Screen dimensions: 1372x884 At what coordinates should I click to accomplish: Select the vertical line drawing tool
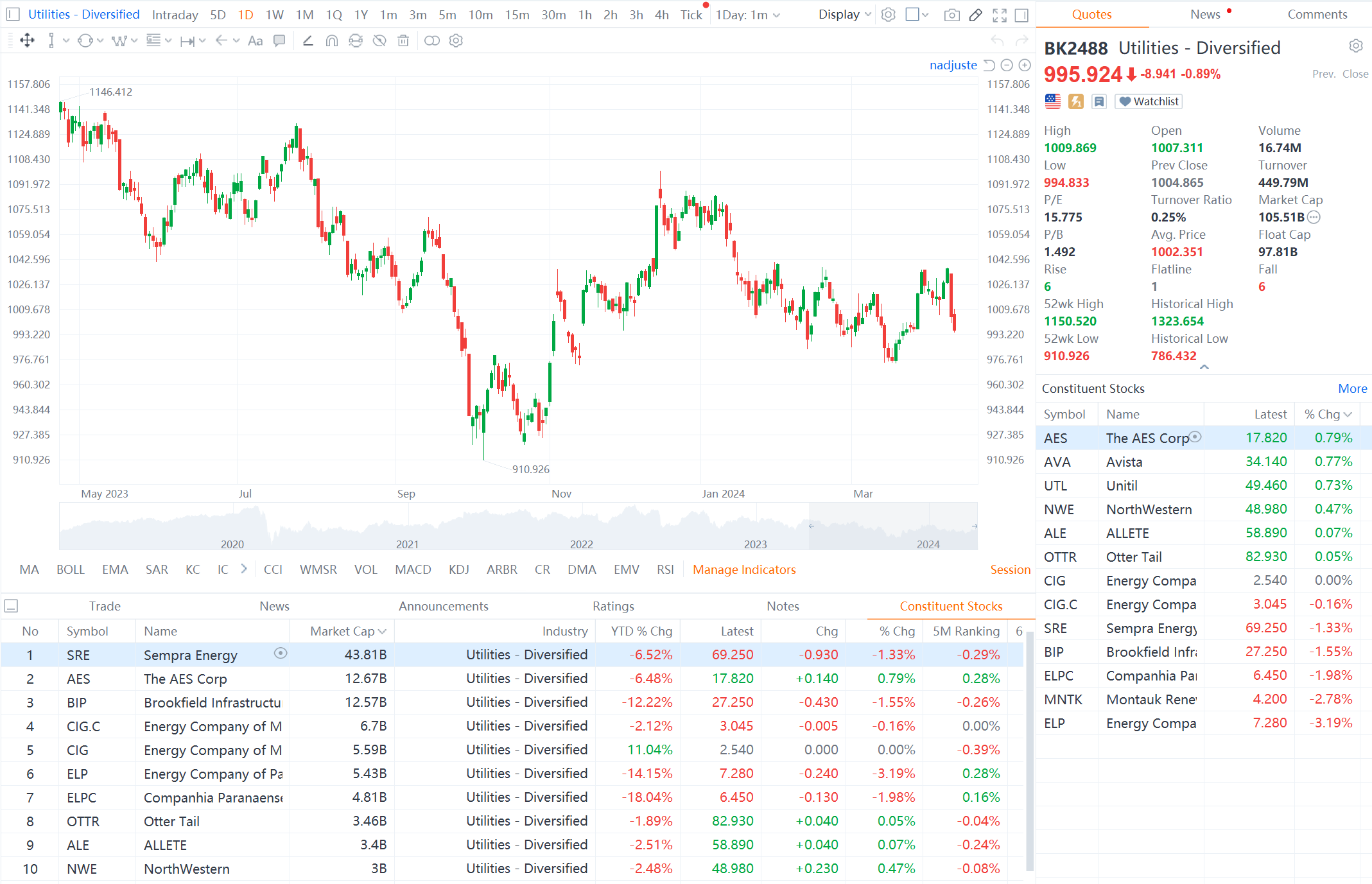[51, 41]
